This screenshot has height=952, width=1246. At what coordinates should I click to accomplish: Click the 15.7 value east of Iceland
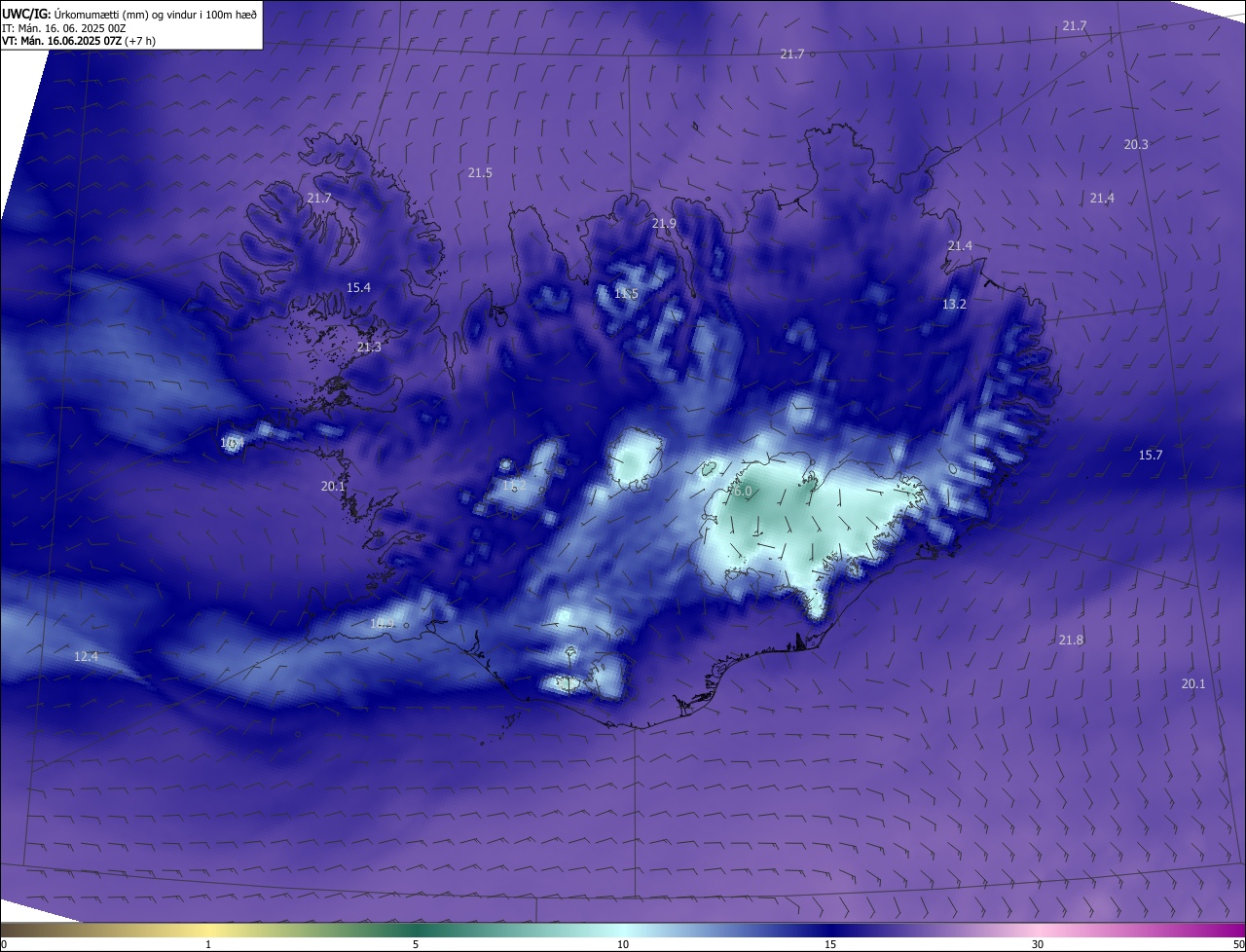click(1151, 455)
